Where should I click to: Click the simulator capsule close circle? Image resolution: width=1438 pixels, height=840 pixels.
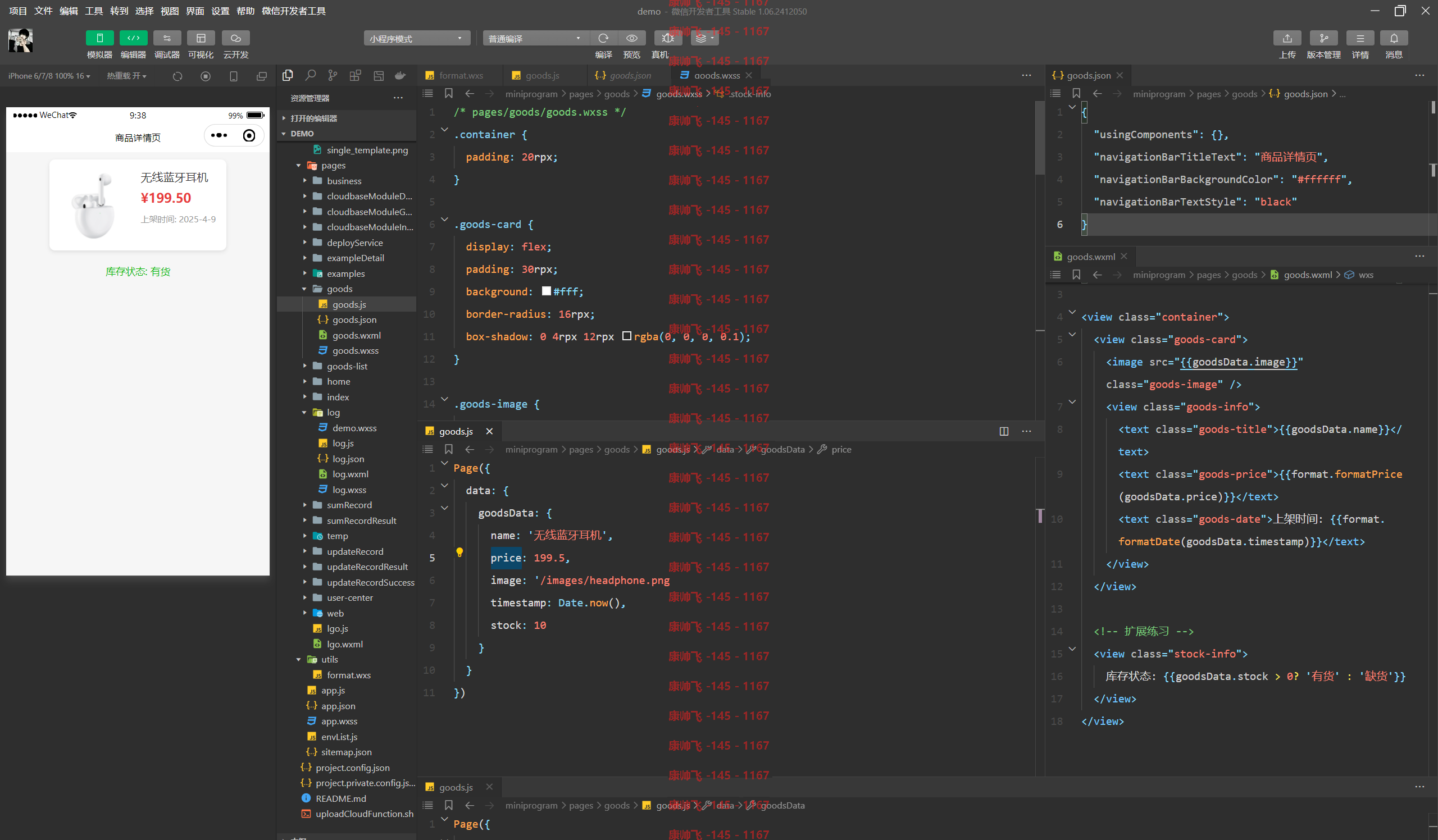pos(249,136)
